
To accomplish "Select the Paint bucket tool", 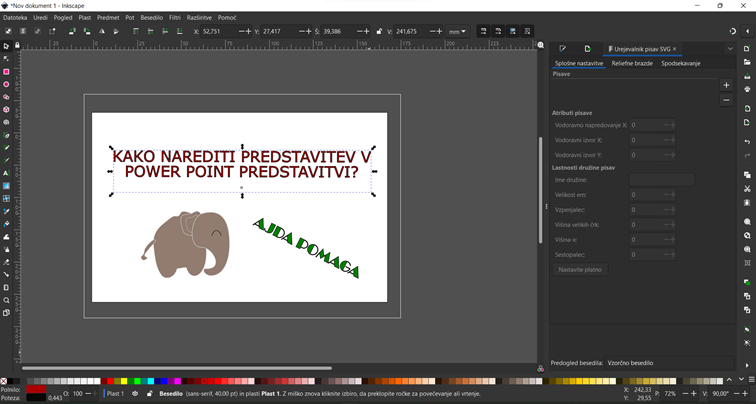I will (x=6, y=224).
